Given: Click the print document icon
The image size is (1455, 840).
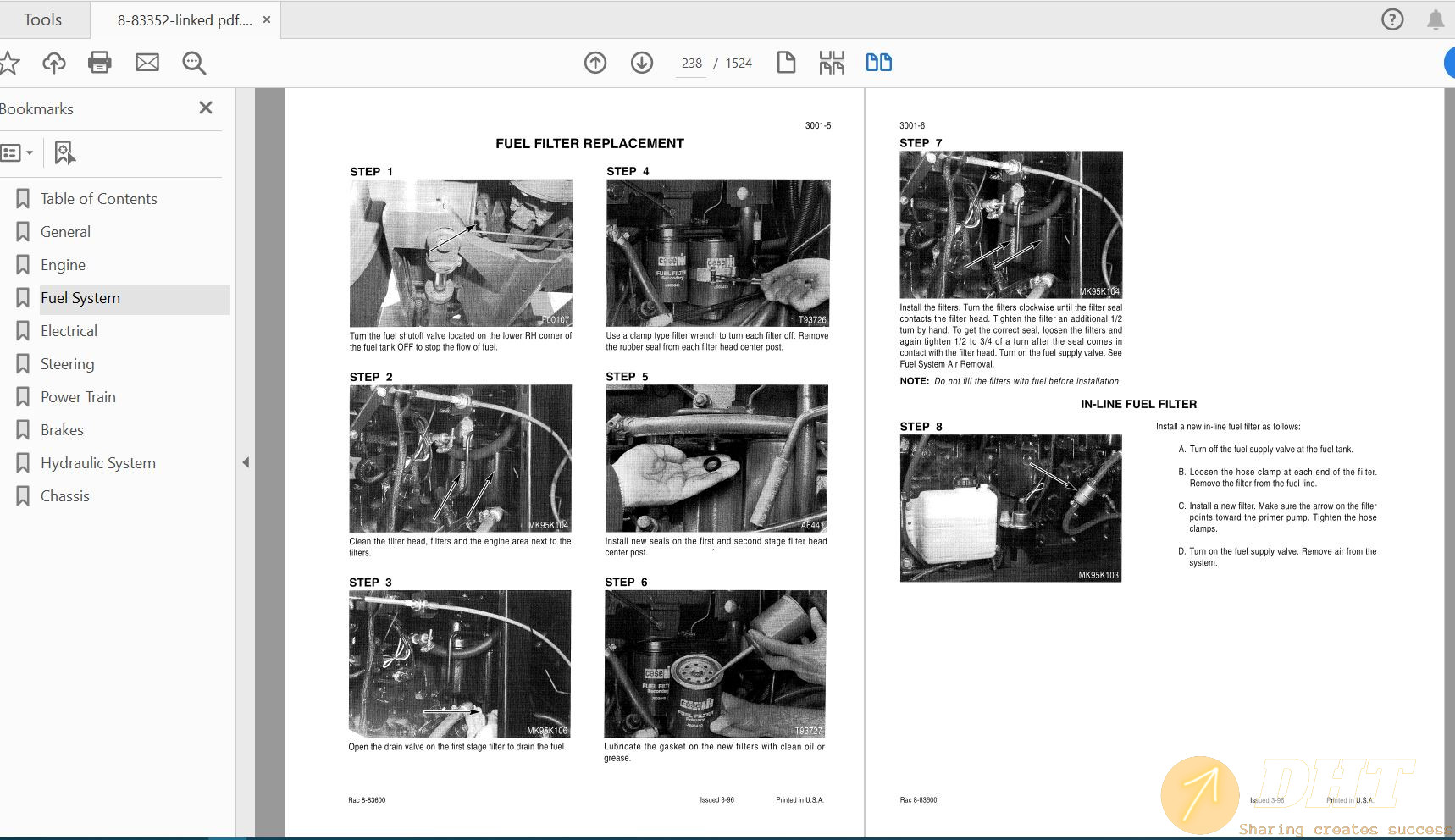Looking at the screenshot, I should click(x=100, y=63).
